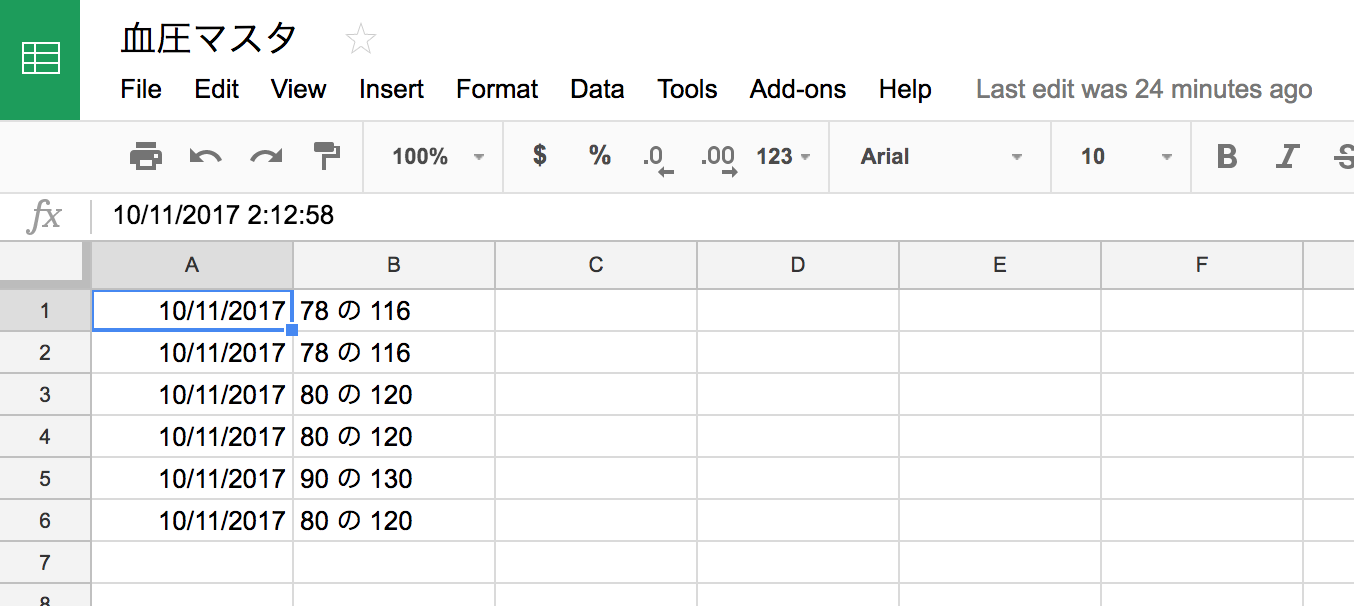
Task: Open the Add-ons menu
Action: 798,89
